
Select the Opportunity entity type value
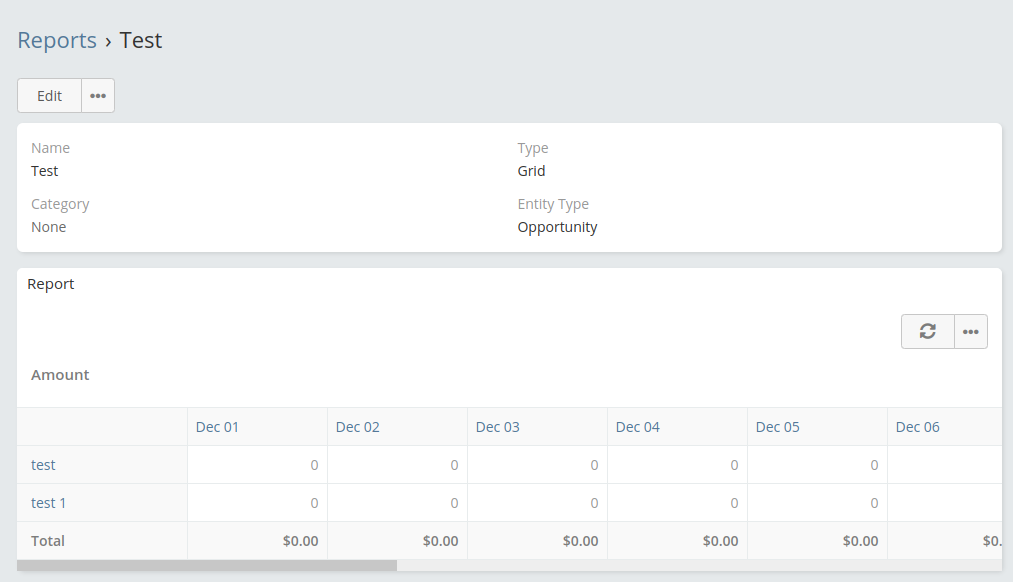(557, 227)
